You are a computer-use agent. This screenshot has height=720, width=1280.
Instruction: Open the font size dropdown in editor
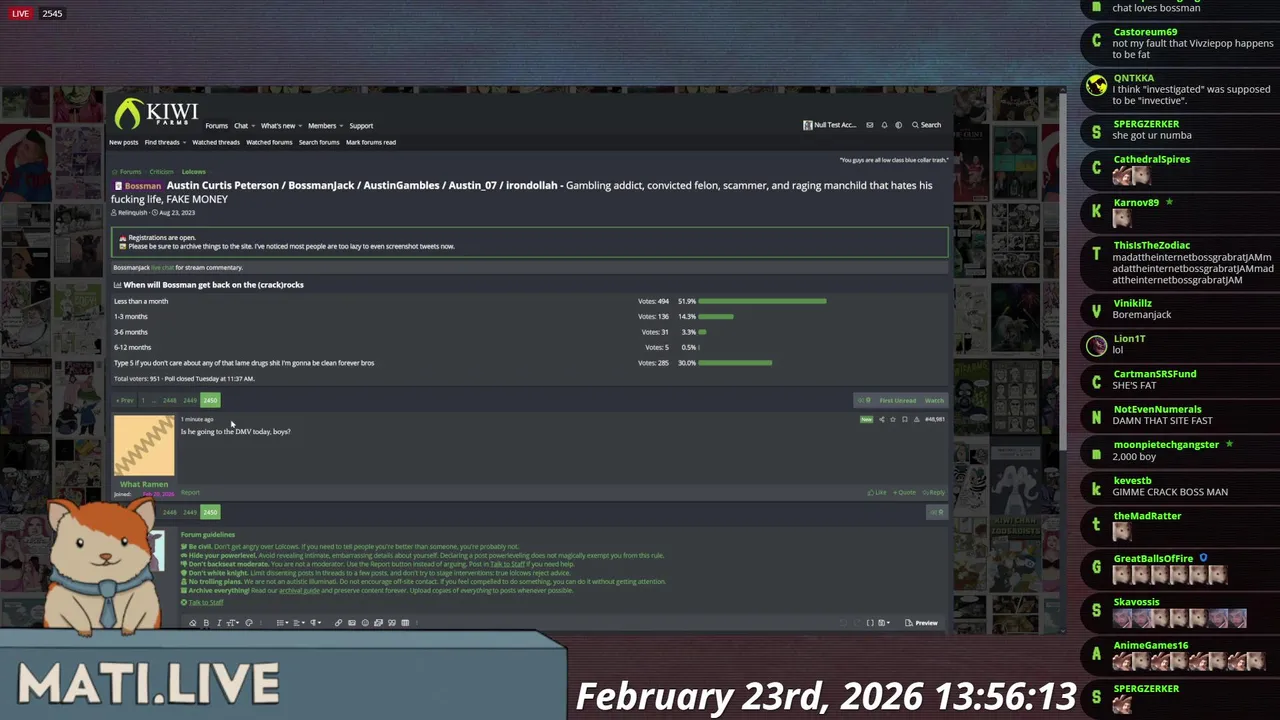click(x=233, y=623)
